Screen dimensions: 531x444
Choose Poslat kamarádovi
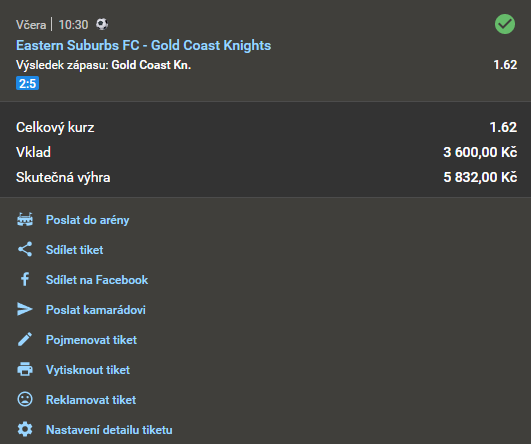pyautogui.click(x=96, y=310)
